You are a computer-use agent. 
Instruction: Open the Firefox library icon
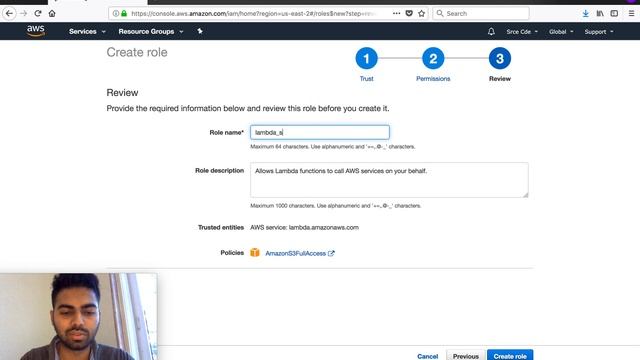600,13
